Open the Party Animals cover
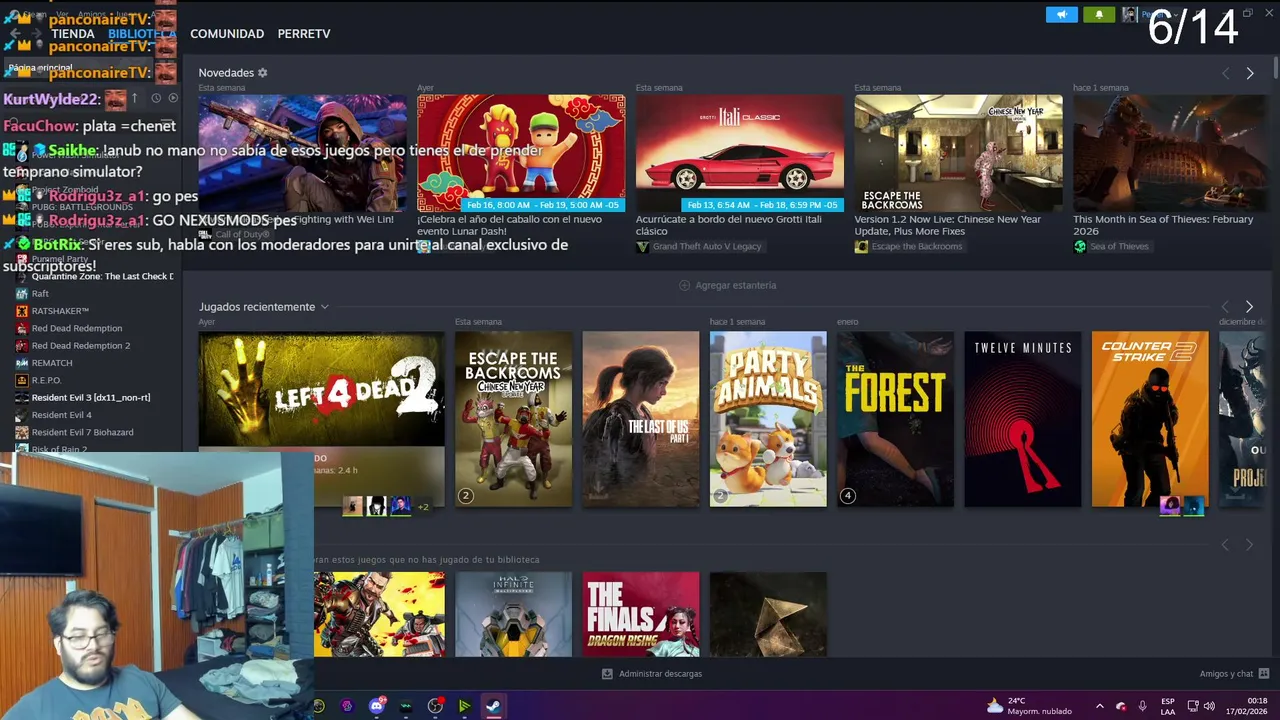Screen dimensions: 1280x720 [x=768, y=419]
